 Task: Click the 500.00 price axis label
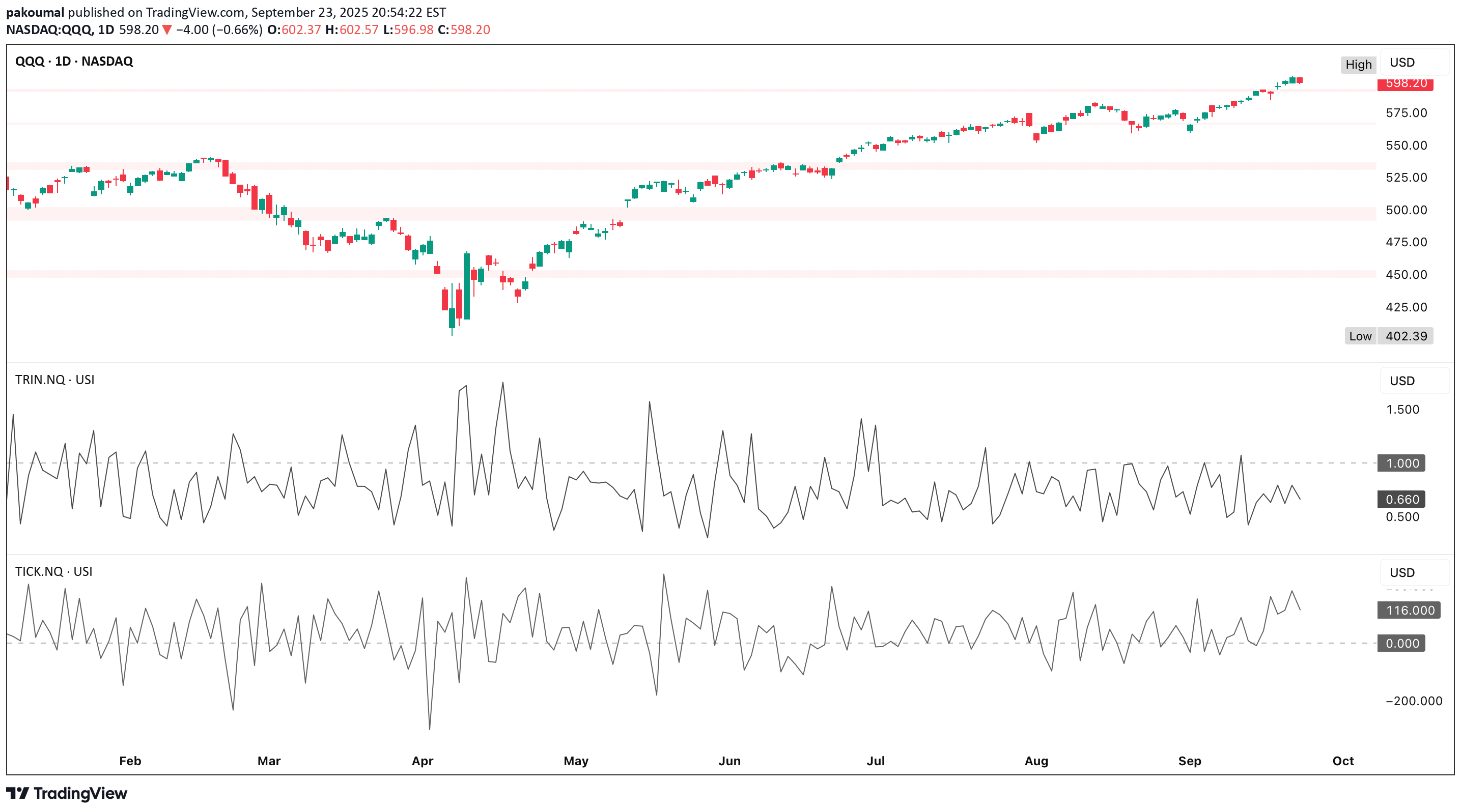pos(1406,210)
